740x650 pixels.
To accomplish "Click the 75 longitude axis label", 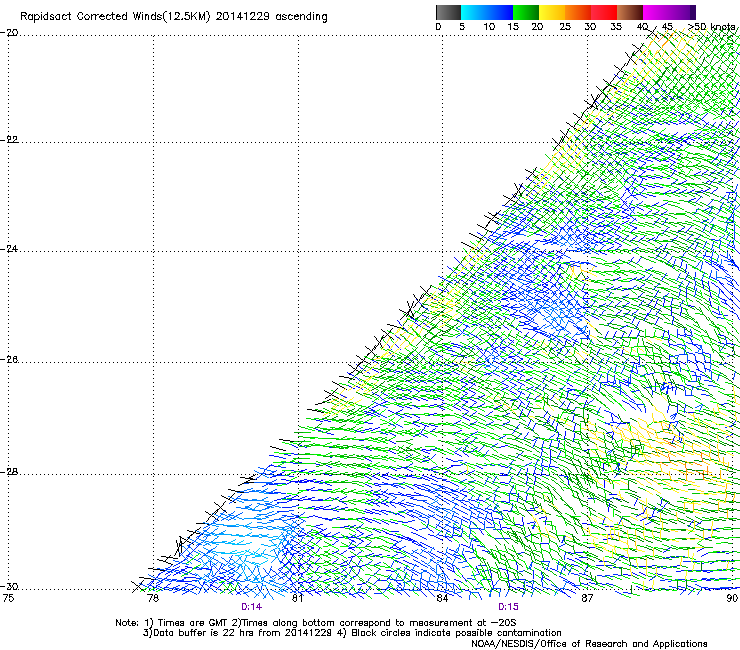I will click(8, 598).
